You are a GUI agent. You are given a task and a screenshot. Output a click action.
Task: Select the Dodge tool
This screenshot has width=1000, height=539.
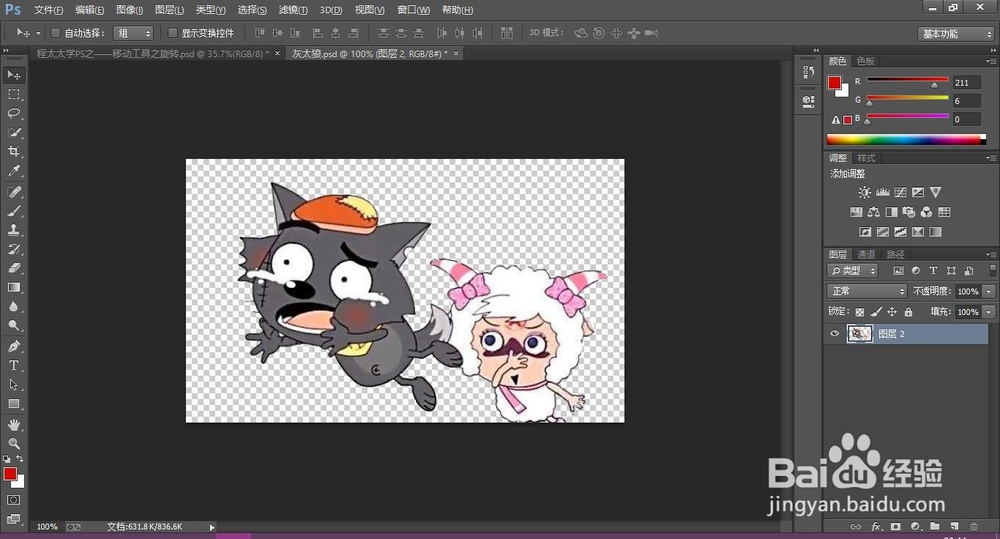[x=13, y=326]
